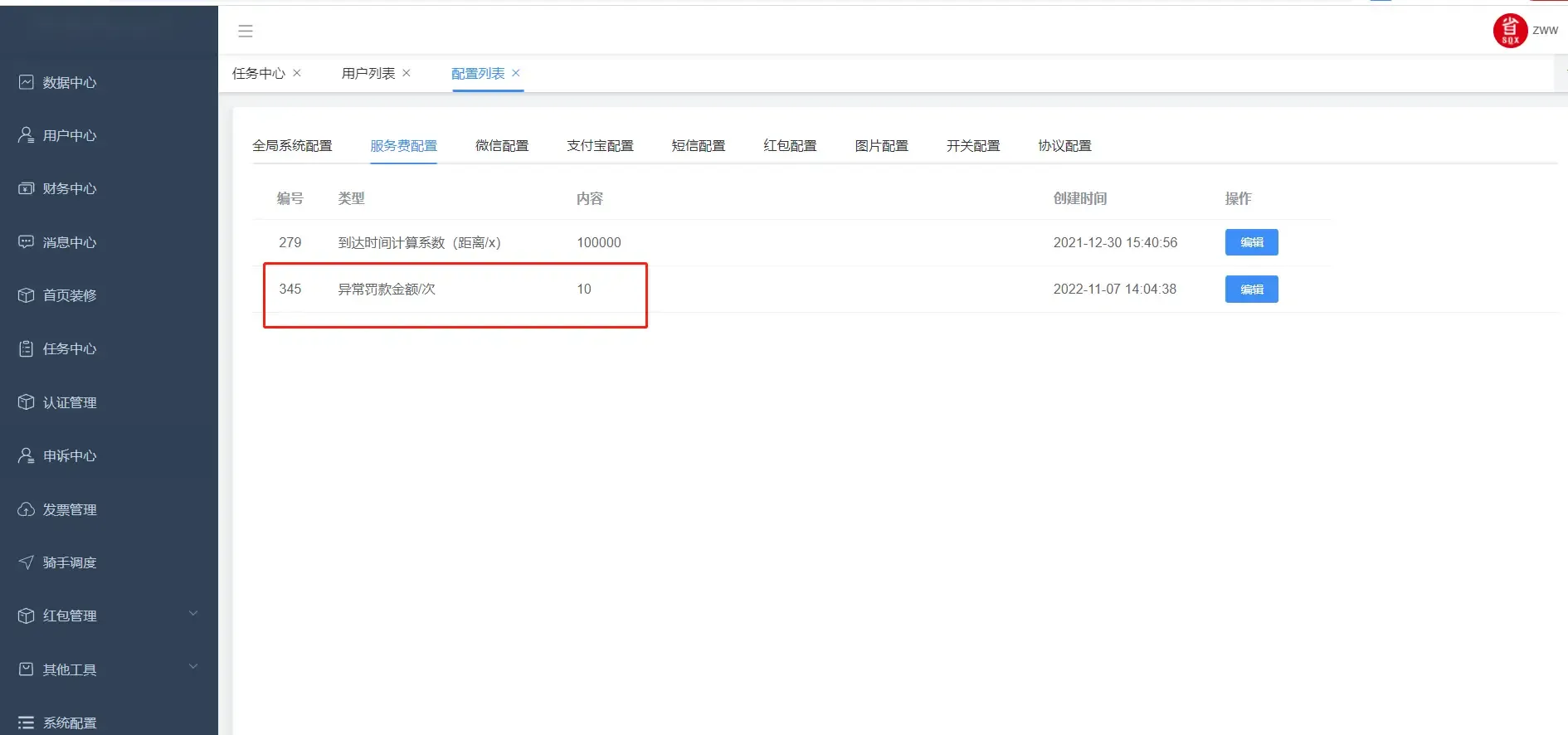Open the 申诉中心 sidebar item
1568x735 pixels.
(70, 455)
